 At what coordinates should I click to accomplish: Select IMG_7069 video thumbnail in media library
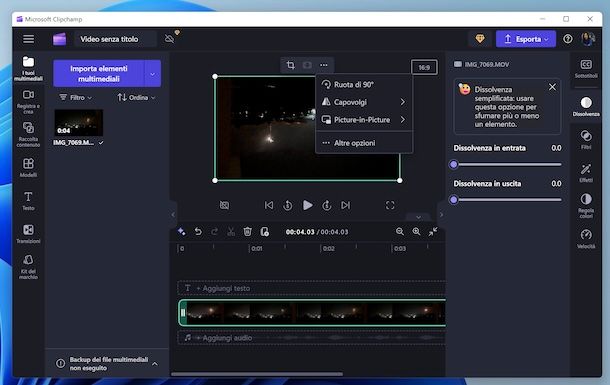point(79,122)
